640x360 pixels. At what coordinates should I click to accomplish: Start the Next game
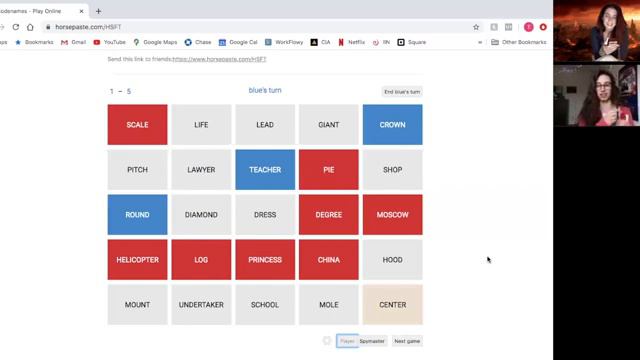pyautogui.click(x=407, y=341)
